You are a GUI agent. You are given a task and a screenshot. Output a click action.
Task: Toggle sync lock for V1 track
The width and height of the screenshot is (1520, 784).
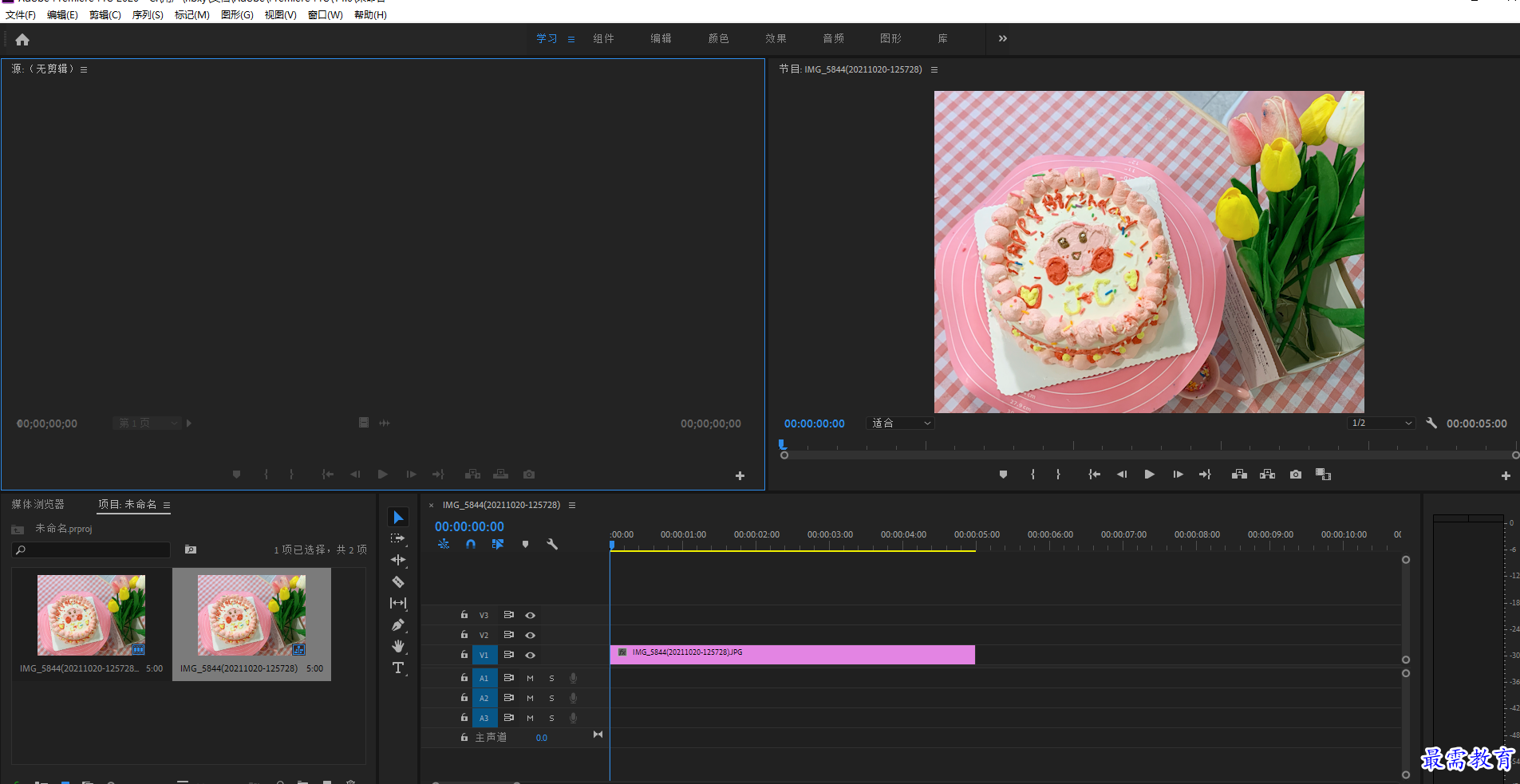coord(508,655)
